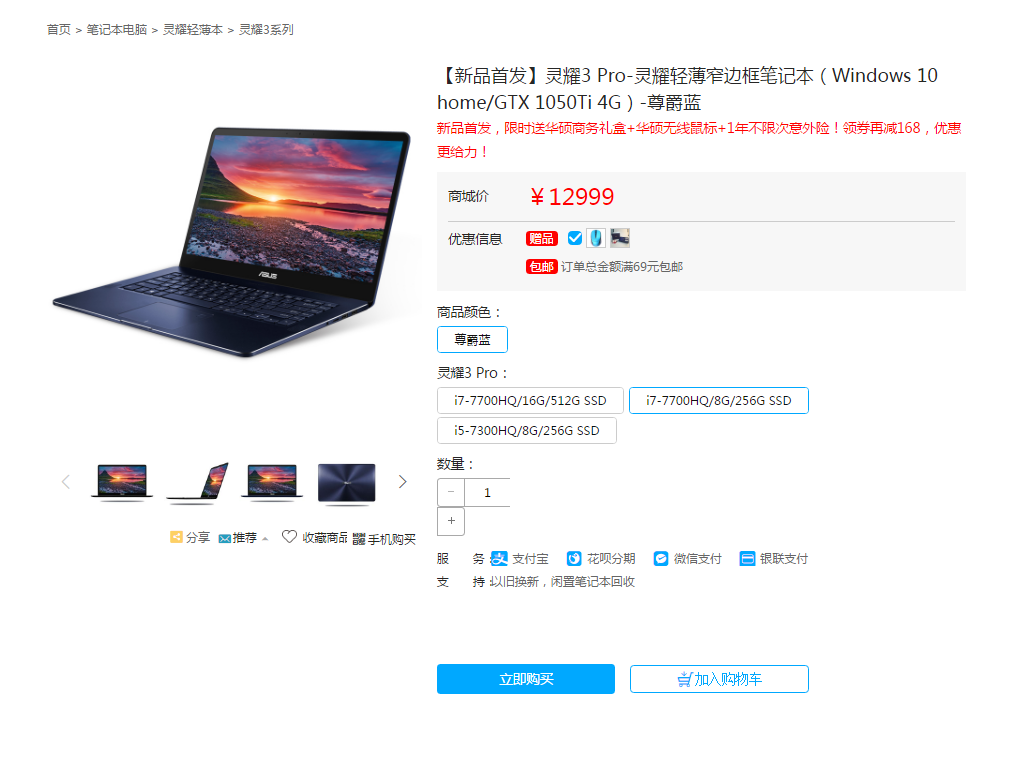Screen dimensions: 1011x763
Task: Show next product thumbnails with right arrow
Action: point(402,482)
